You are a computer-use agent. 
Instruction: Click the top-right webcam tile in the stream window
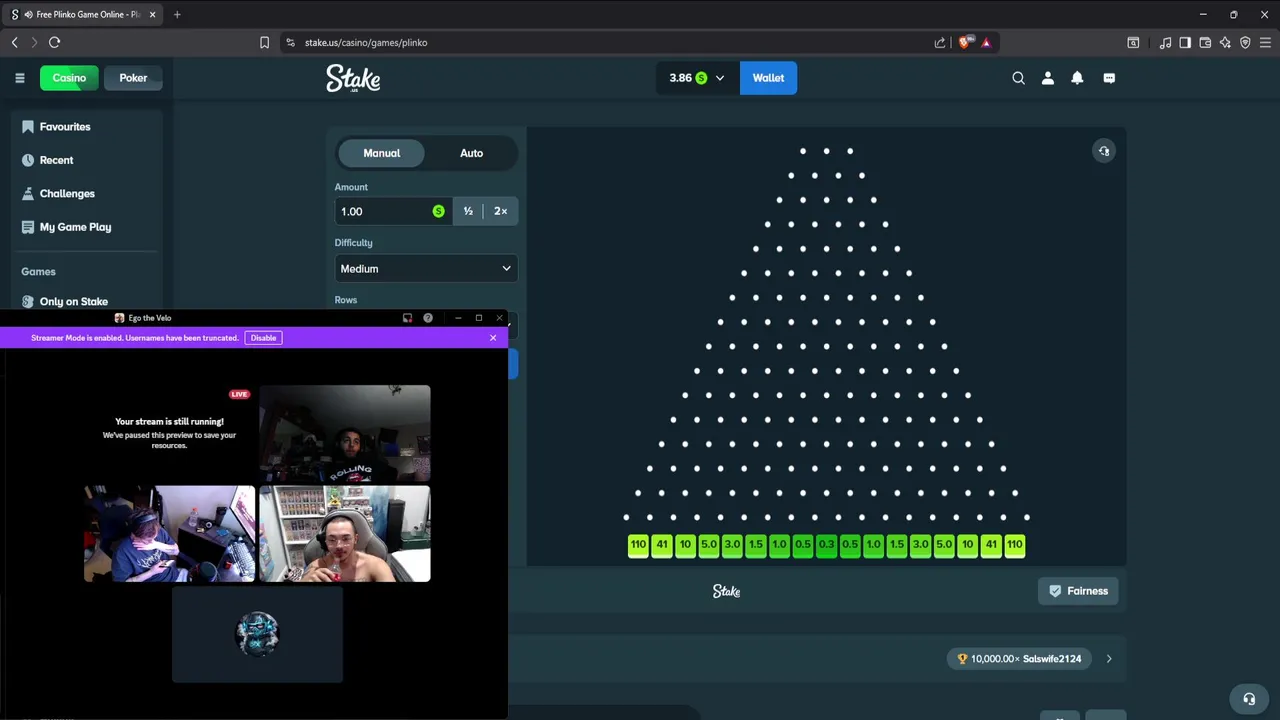click(x=345, y=434)
